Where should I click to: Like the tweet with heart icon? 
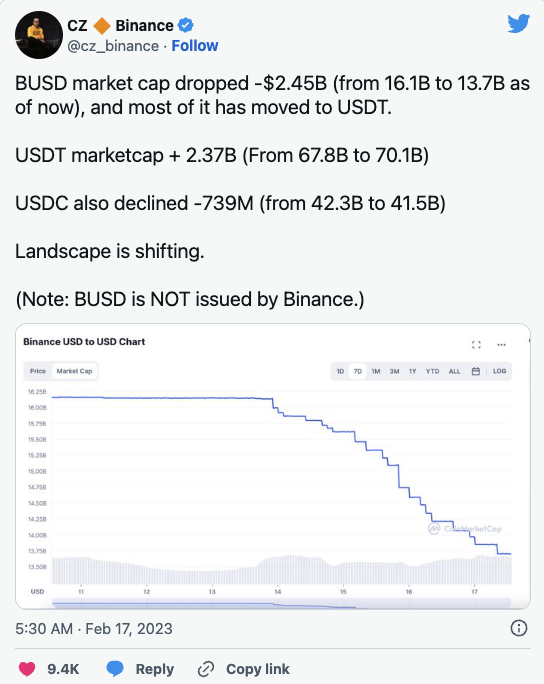27,669
